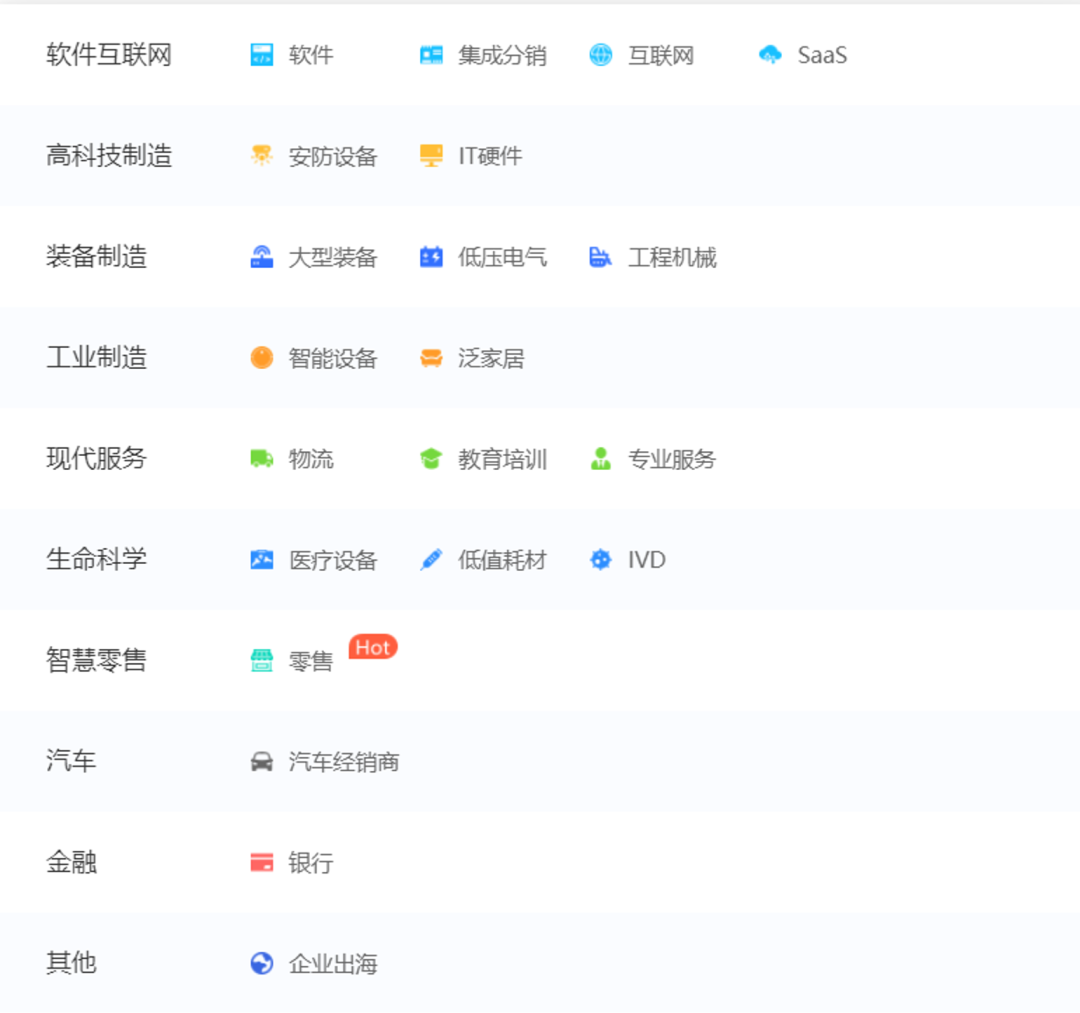
Task: Click the 低压电气 icon
Action: 431,257
